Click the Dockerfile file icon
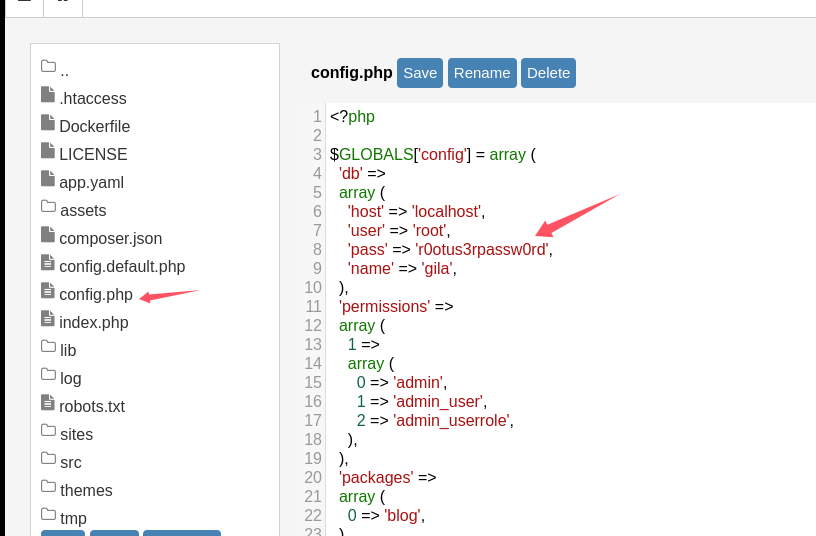 48,123
